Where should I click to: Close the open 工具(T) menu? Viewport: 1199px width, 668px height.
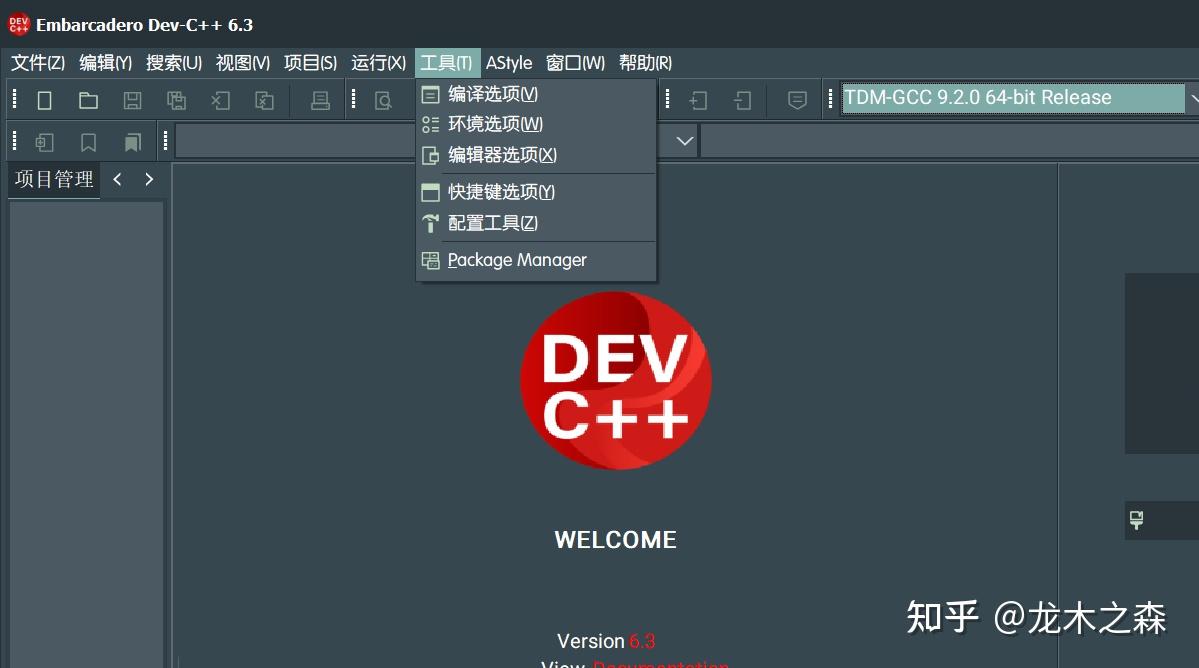click(x=447, y=63)
